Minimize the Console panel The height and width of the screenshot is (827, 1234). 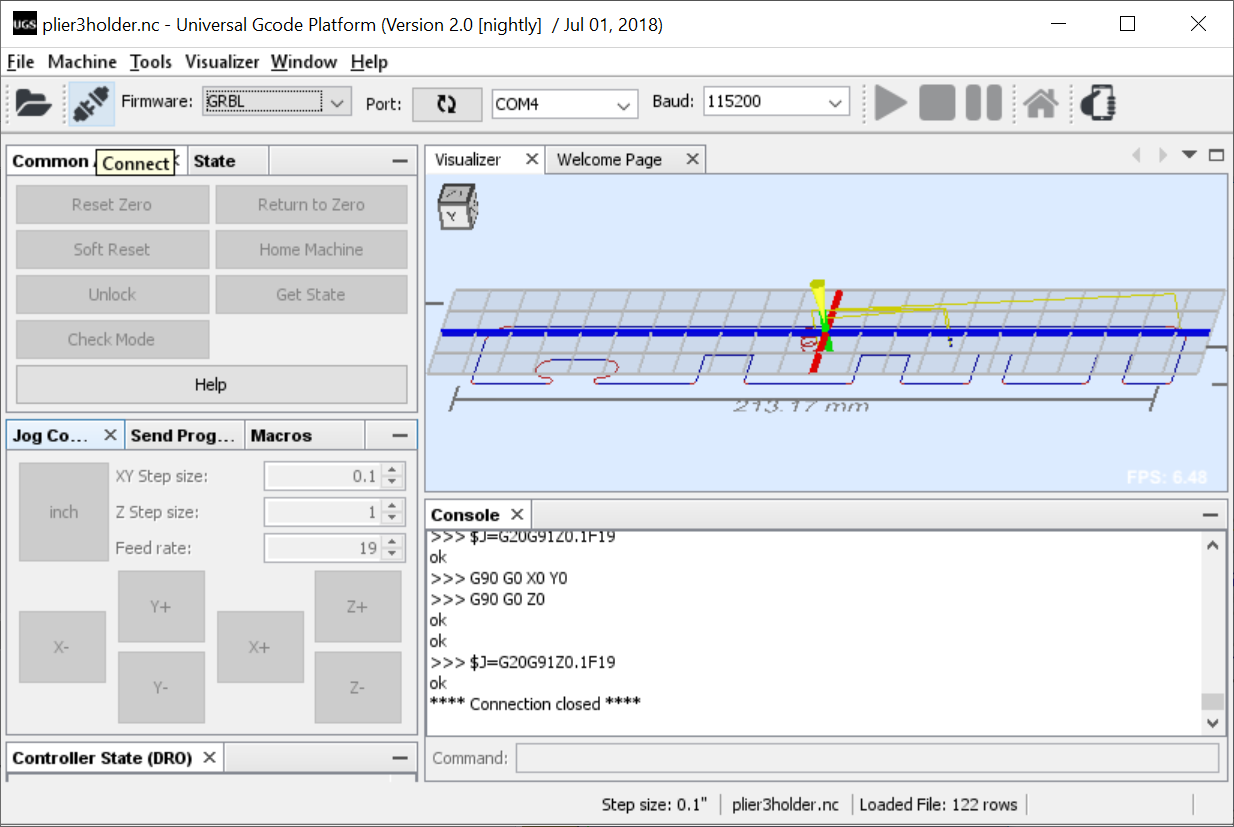pyautogui.click(x=1209, y=514)
